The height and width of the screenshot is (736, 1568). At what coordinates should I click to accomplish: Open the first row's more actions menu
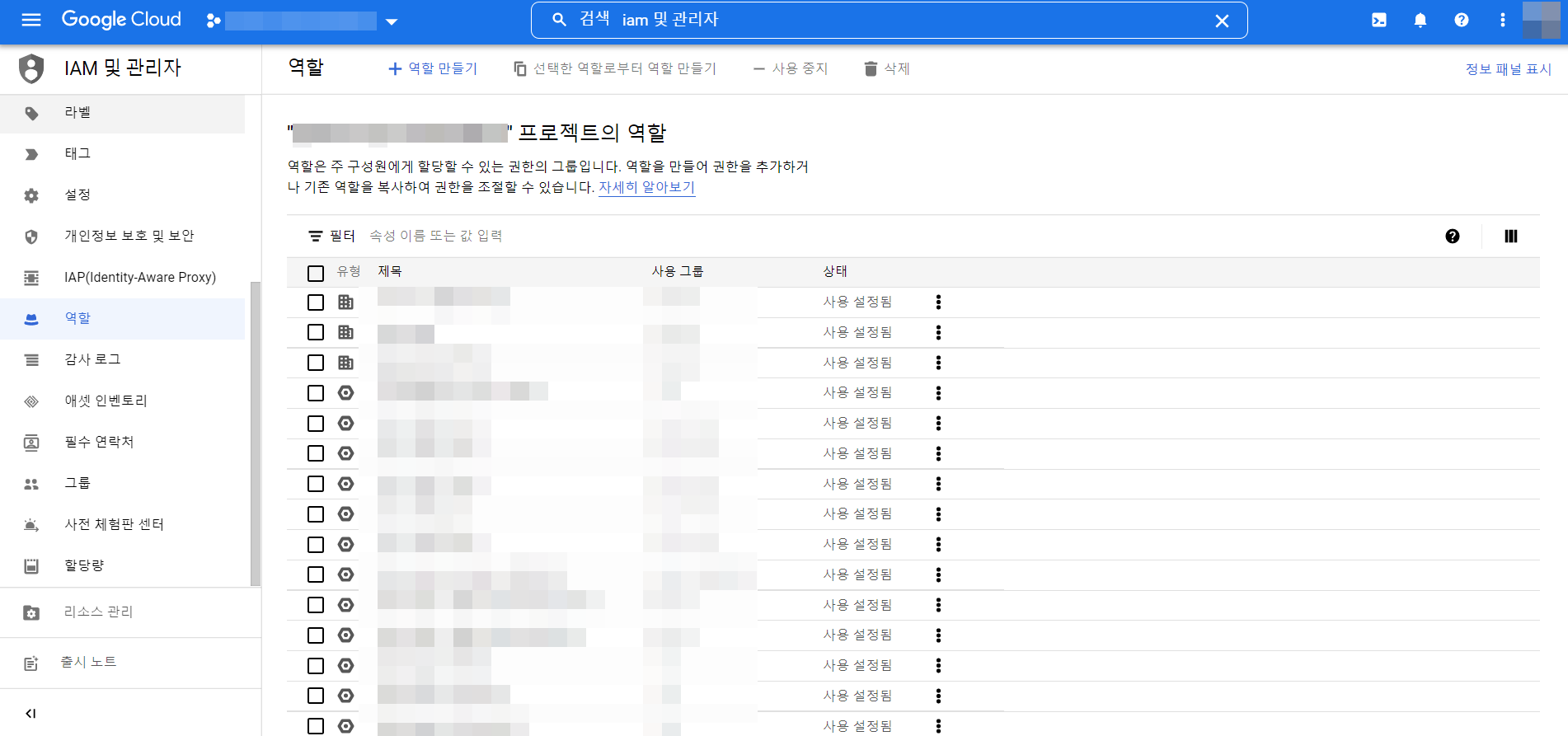[x=938, y=302]
